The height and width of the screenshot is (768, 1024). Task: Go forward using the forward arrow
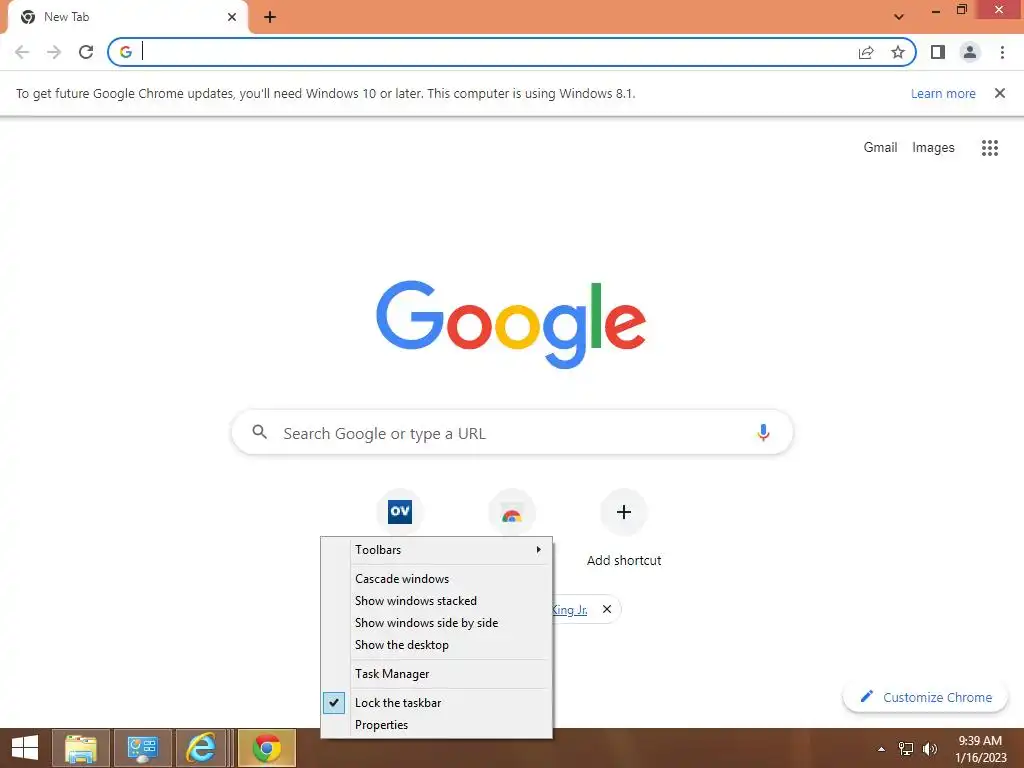coord(54,52)
